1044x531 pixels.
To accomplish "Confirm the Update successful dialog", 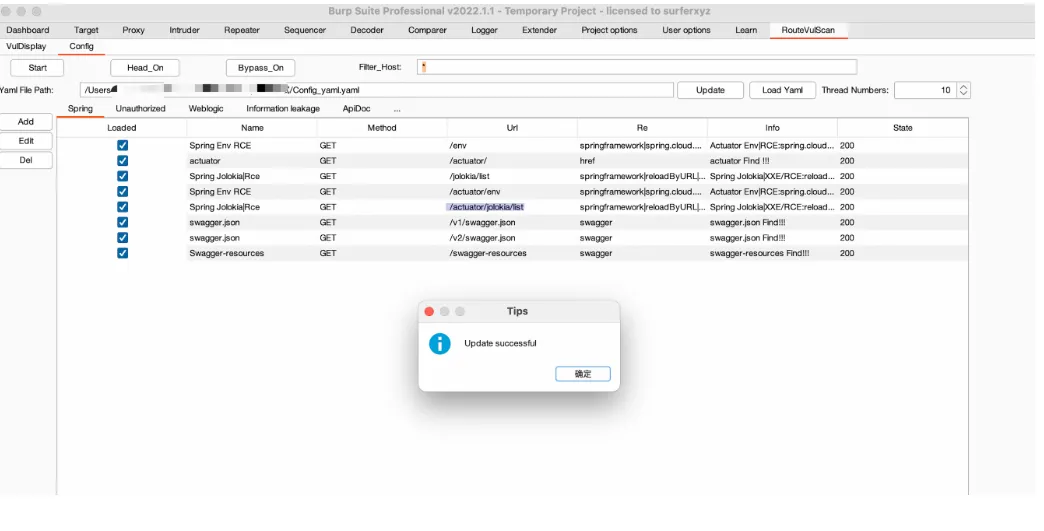I will 583,374.
